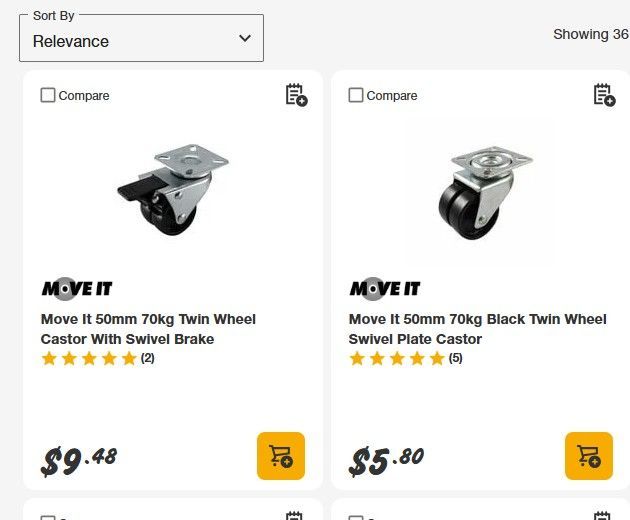The image size is (630, 520).
Task: Open the (2) reviews count link
Action: pos(148,358)
